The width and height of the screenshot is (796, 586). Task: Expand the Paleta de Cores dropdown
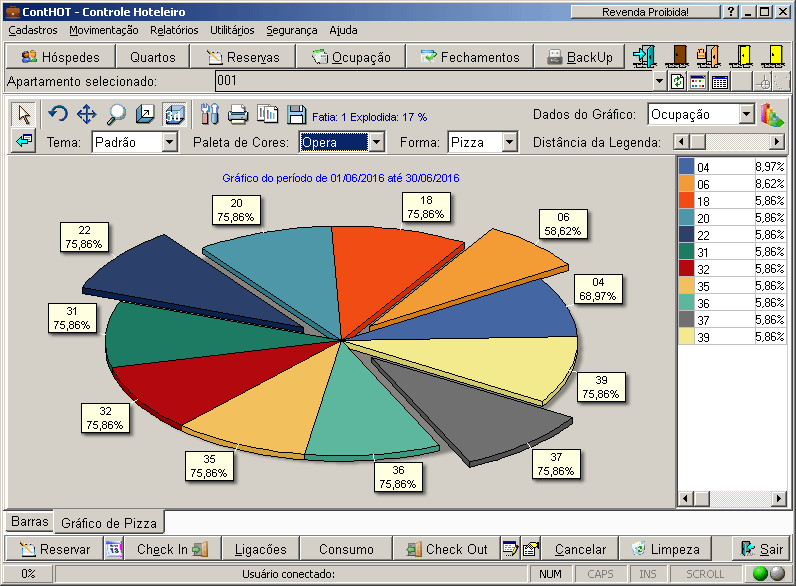click(376, 142)
